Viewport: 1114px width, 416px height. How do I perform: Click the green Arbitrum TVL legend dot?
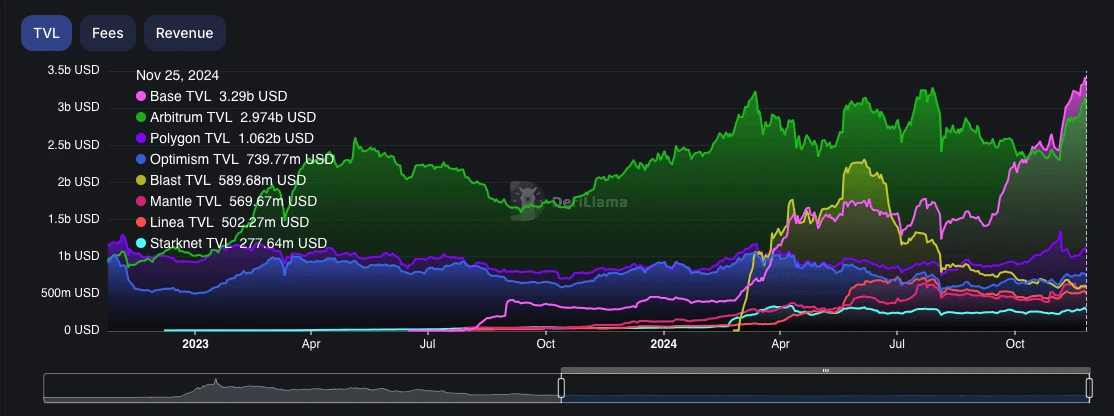click(x=141, y=117)
